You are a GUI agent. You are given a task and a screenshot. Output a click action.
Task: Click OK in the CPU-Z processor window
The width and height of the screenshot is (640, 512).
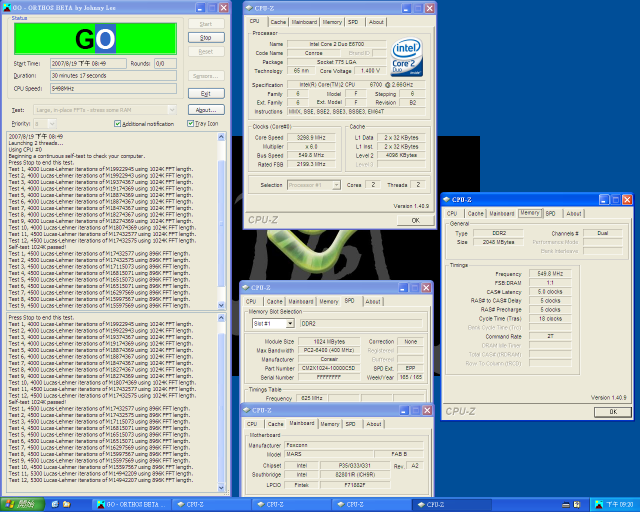(416, 220)
